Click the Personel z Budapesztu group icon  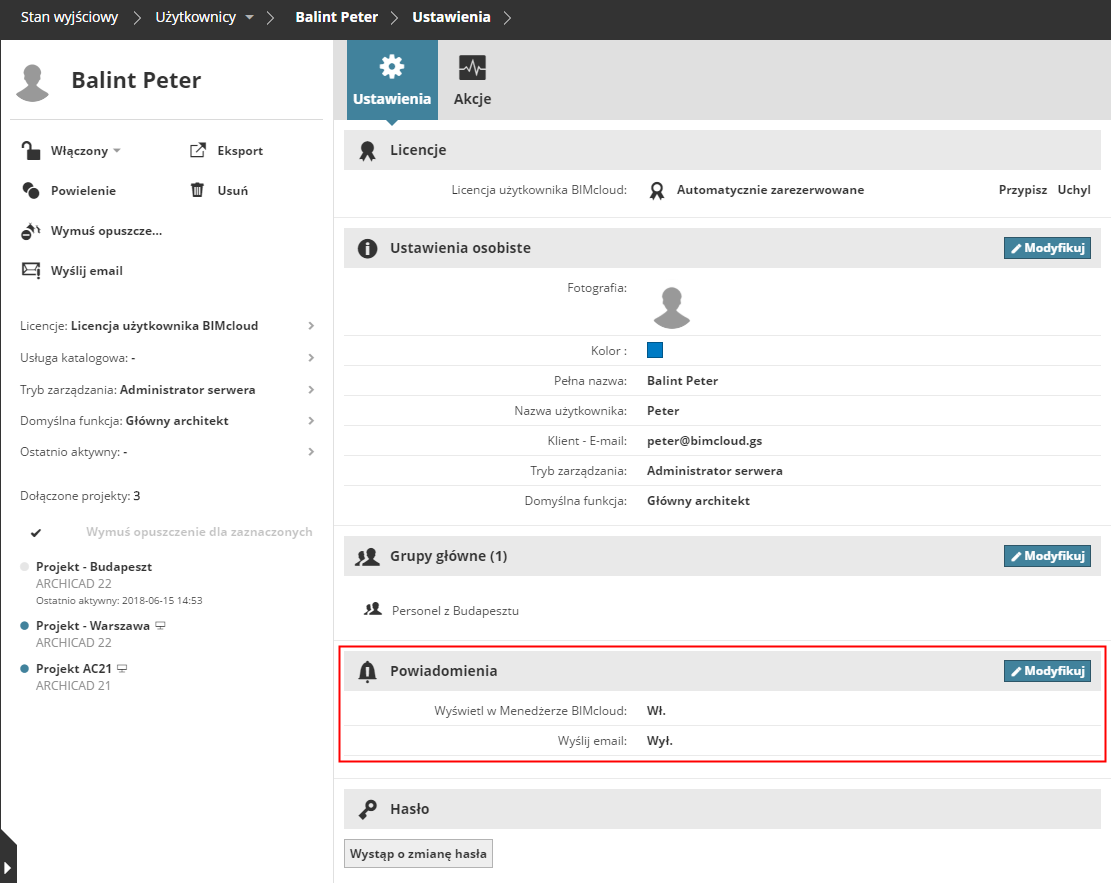point(373,609)
